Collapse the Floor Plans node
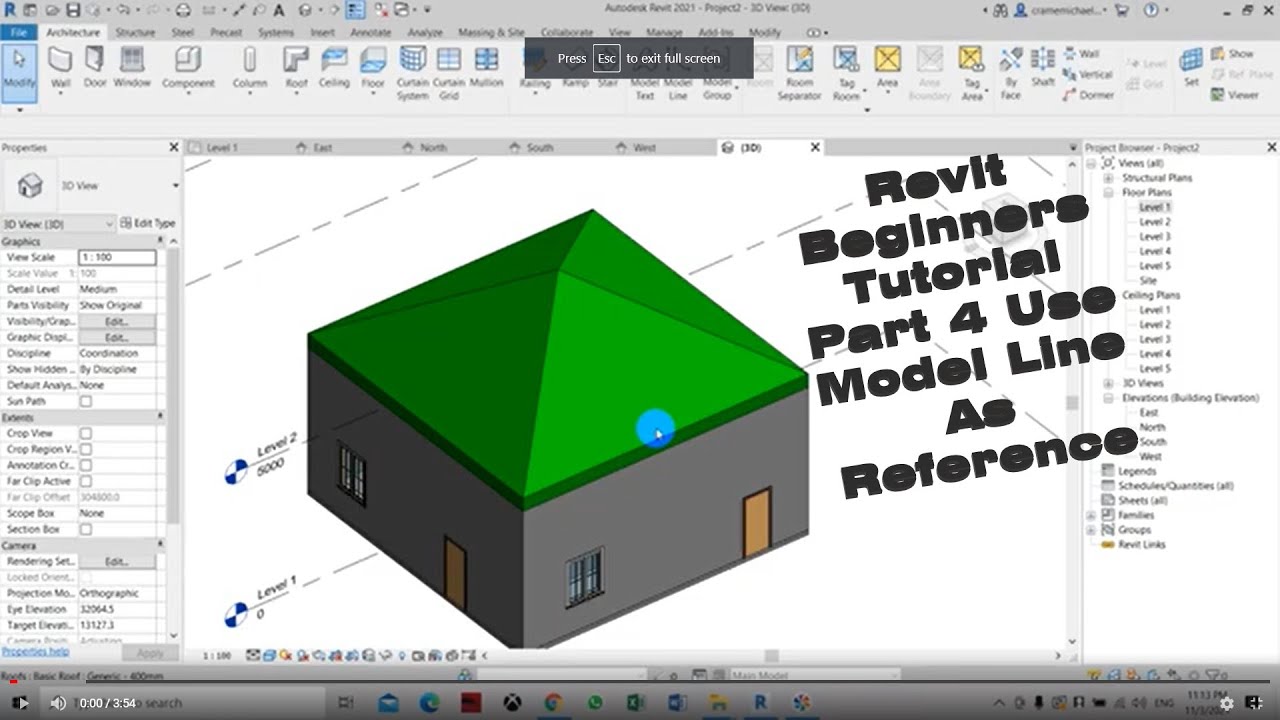 pos(1108,192)
